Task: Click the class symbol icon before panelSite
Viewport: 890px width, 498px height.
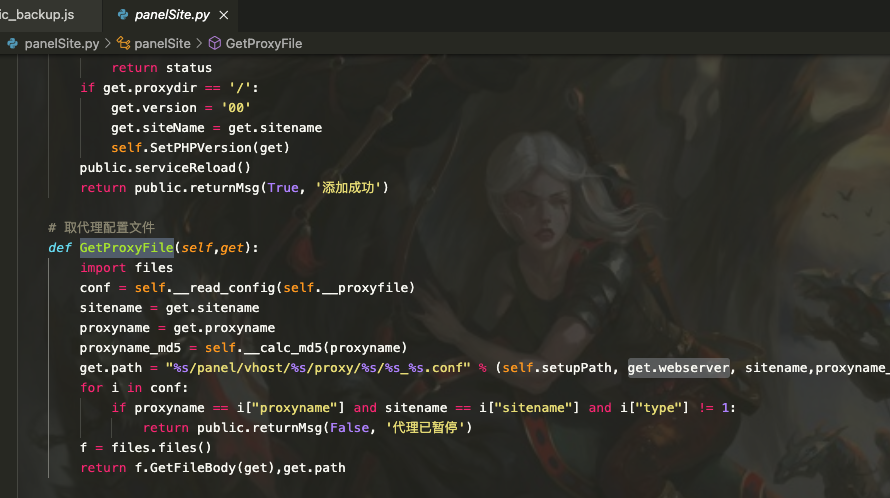Action: click(124, 44)
